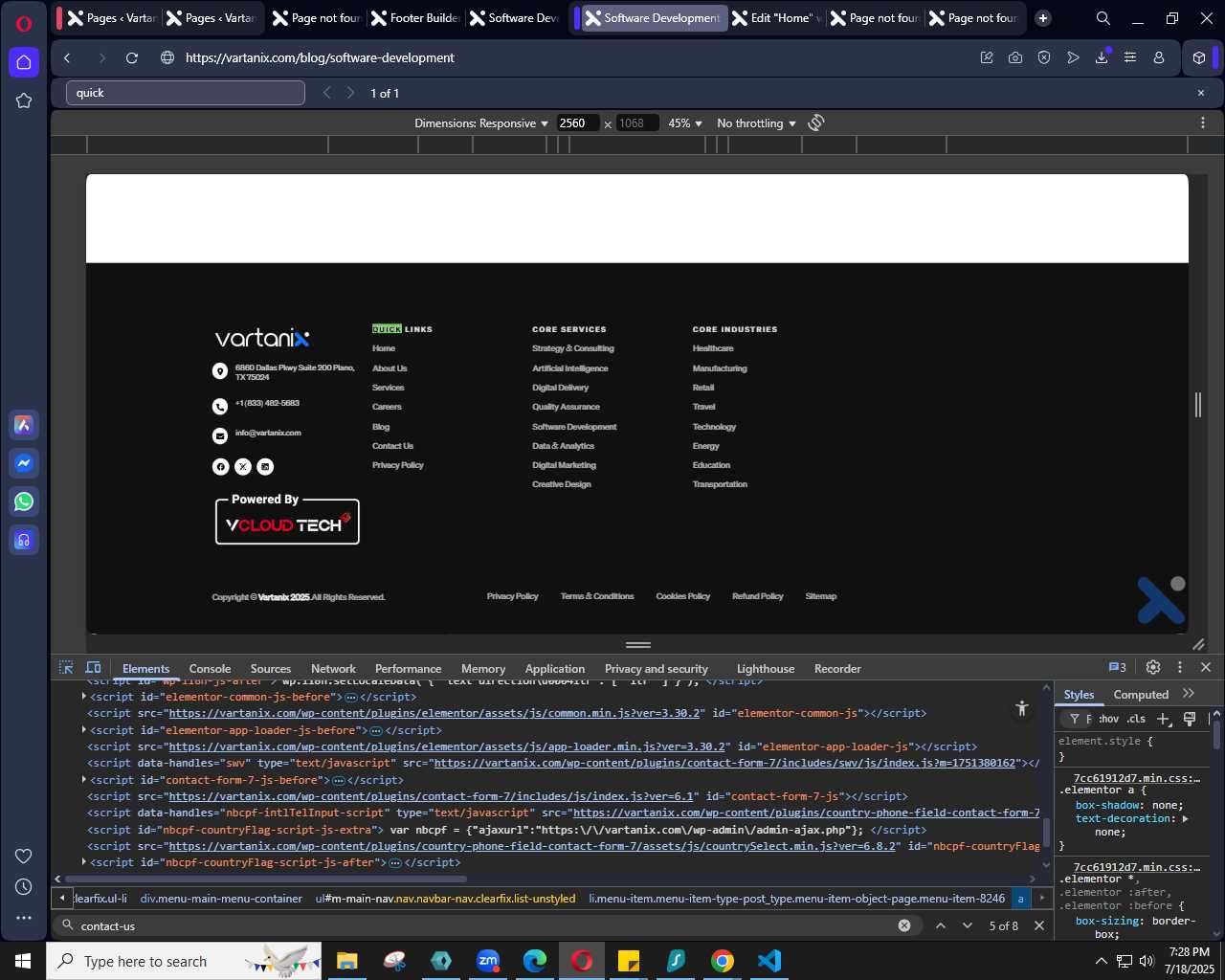Switch to Console panel tab

pyautogui.click(x=210, y=669)
